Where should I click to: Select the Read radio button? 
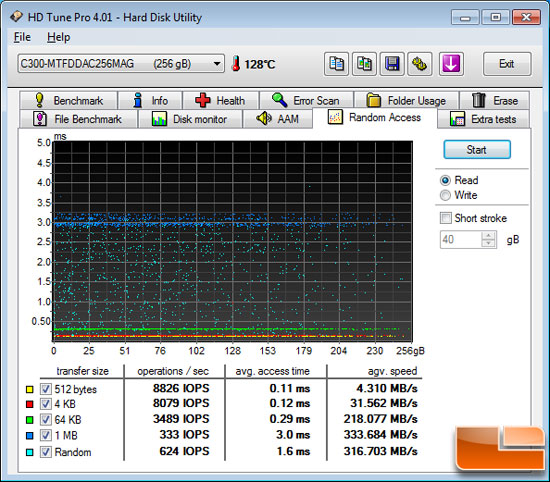pos(445,180)
